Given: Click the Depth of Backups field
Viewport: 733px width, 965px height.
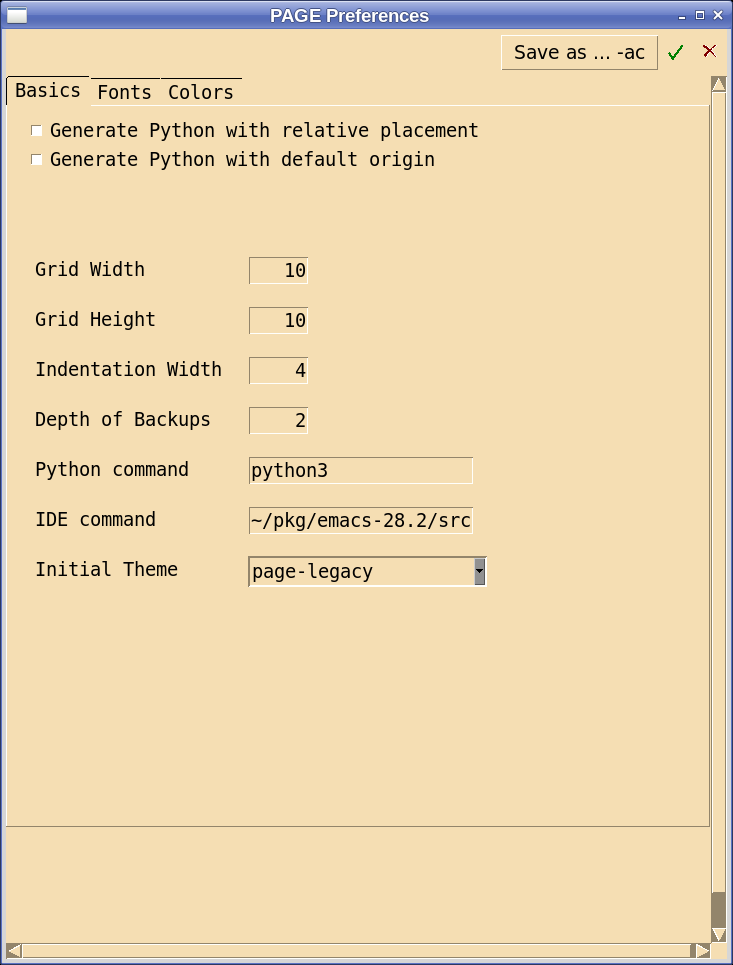Looking at the screenshot, I should (x=277, y=420).
